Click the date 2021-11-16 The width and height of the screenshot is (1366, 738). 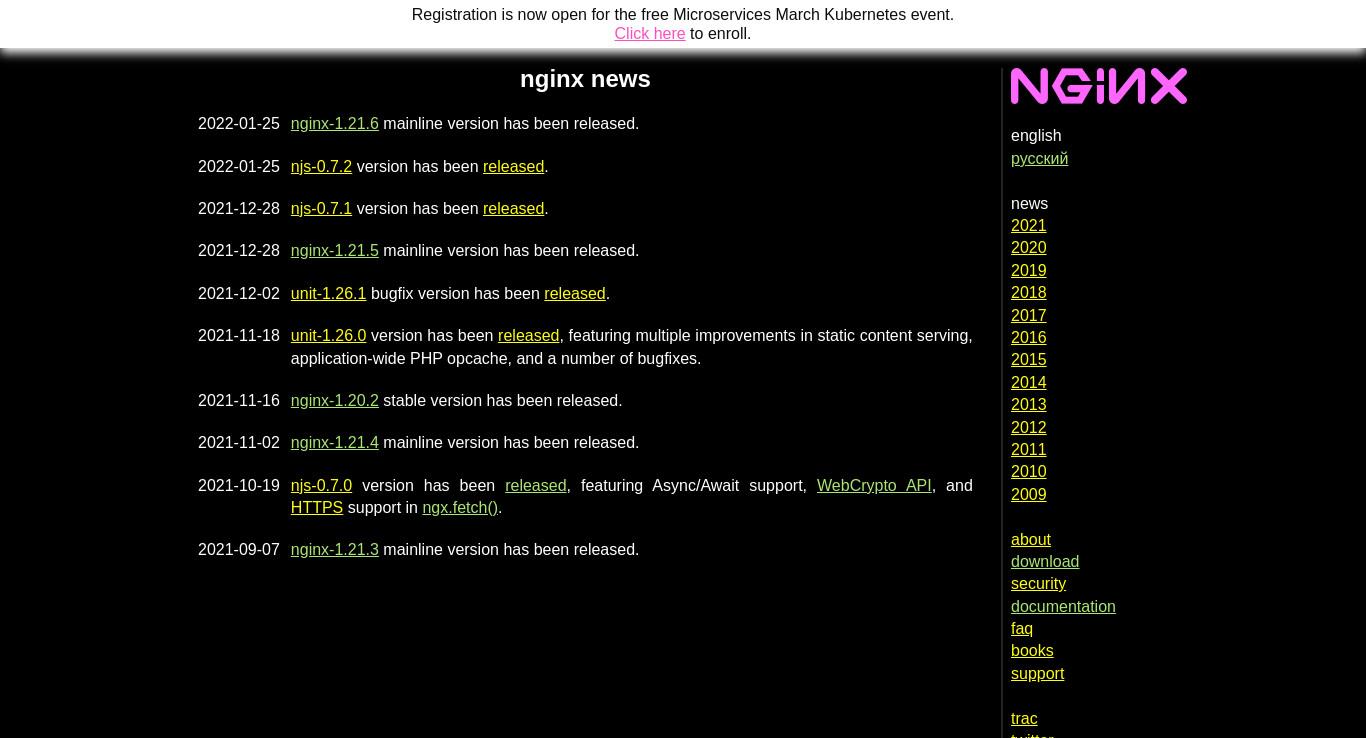pos(239,400)
